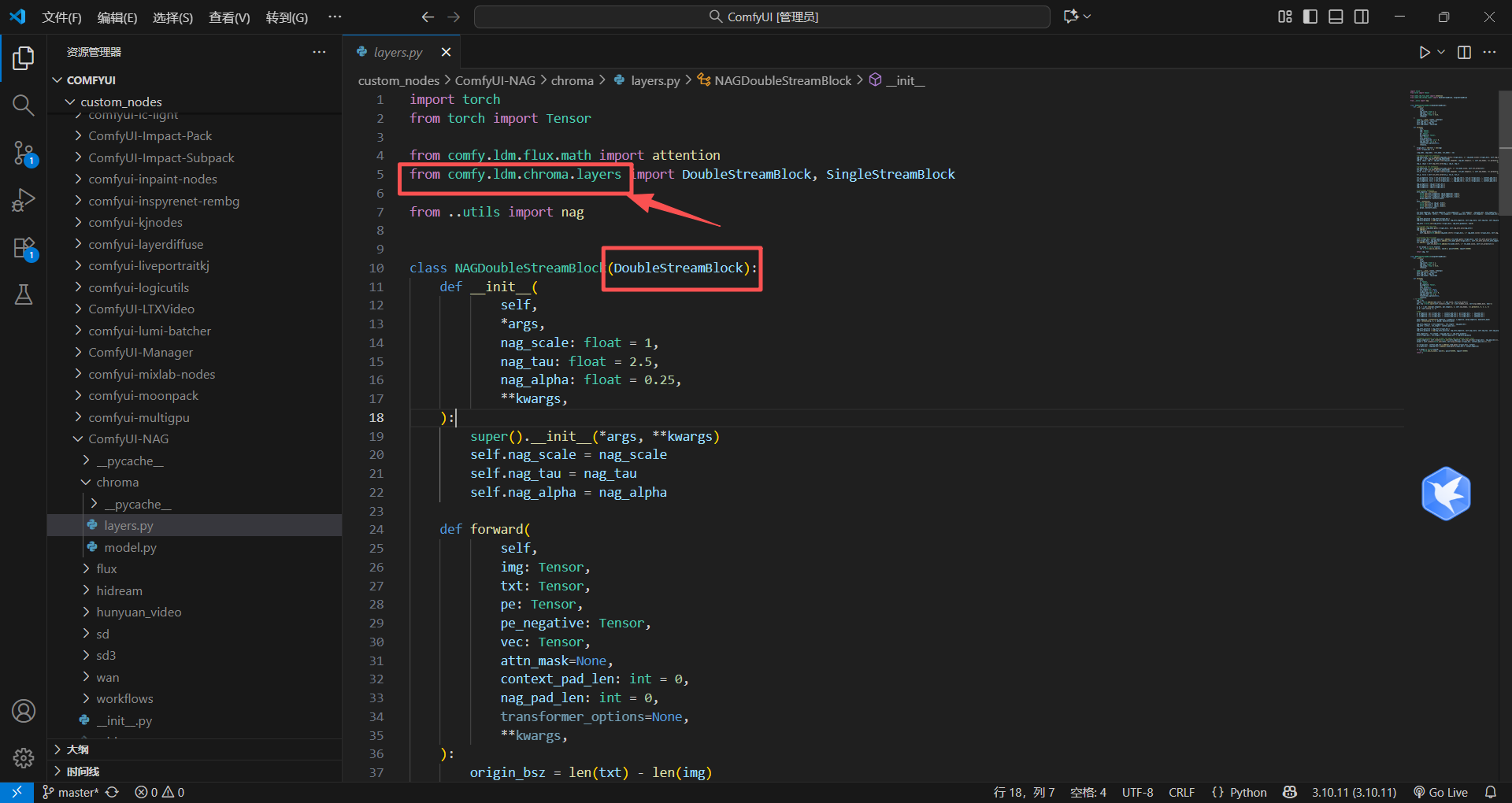Select Python interpreter 3.10.11

point(1354,792)
